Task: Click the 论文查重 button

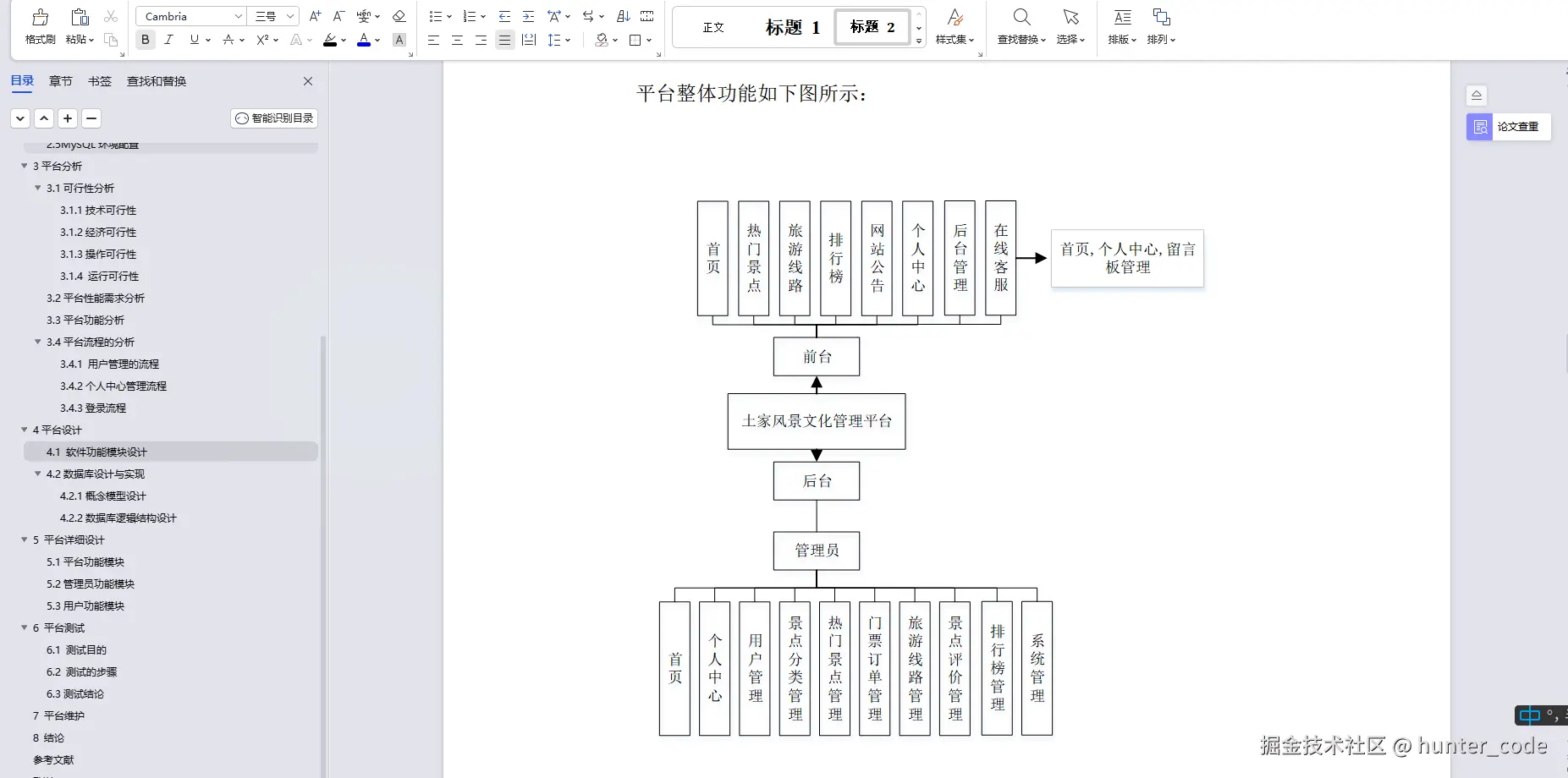Action: click(x=1509, y=127)
